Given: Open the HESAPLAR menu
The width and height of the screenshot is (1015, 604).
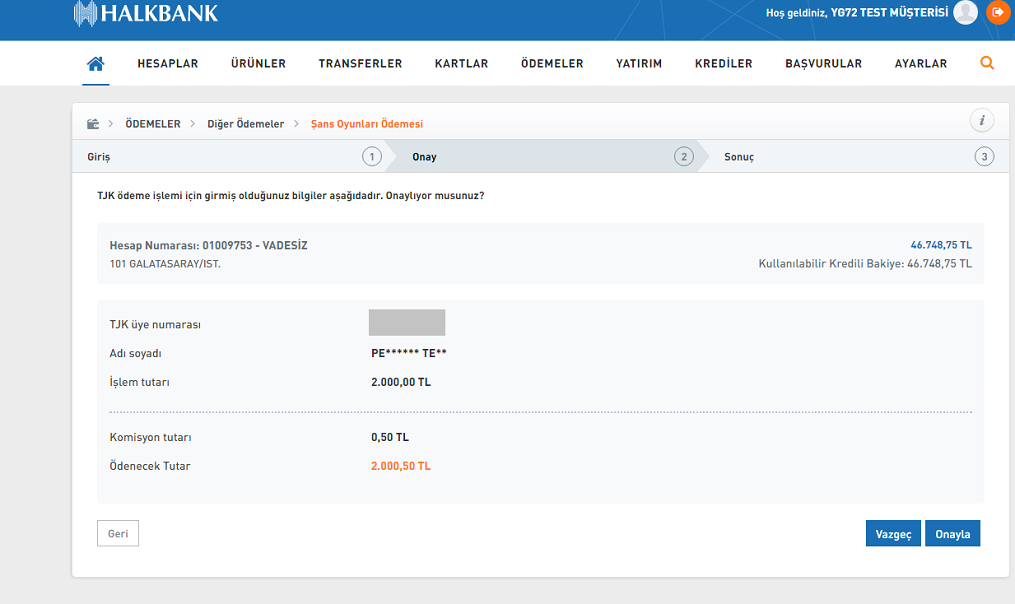Looking at the screenshot, I should 168,63.
